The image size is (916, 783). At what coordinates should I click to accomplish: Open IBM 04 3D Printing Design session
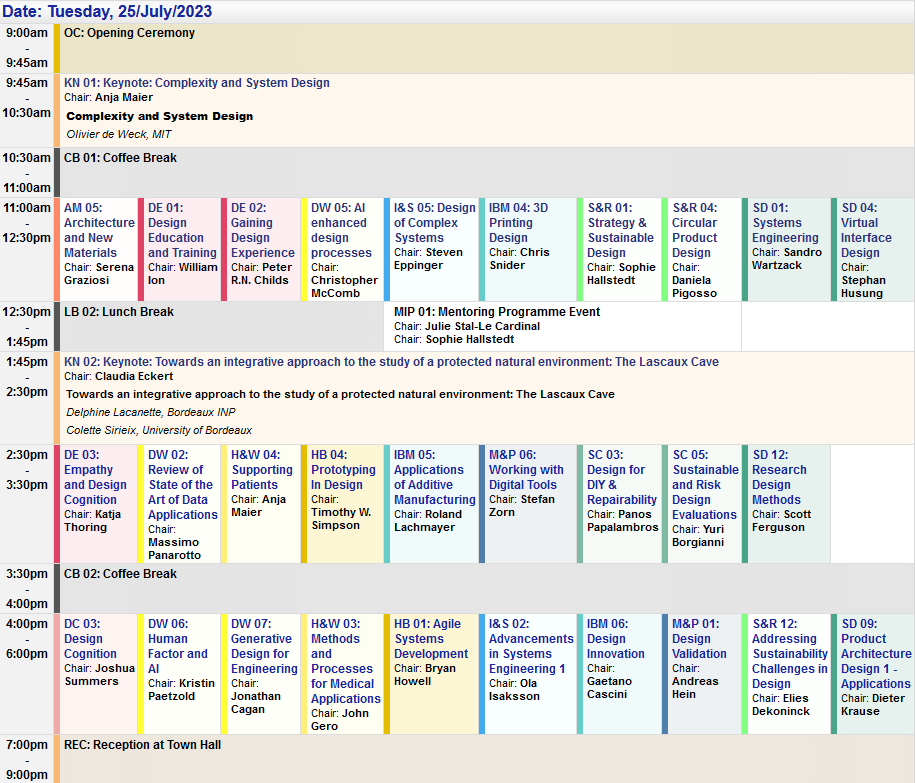518,223
